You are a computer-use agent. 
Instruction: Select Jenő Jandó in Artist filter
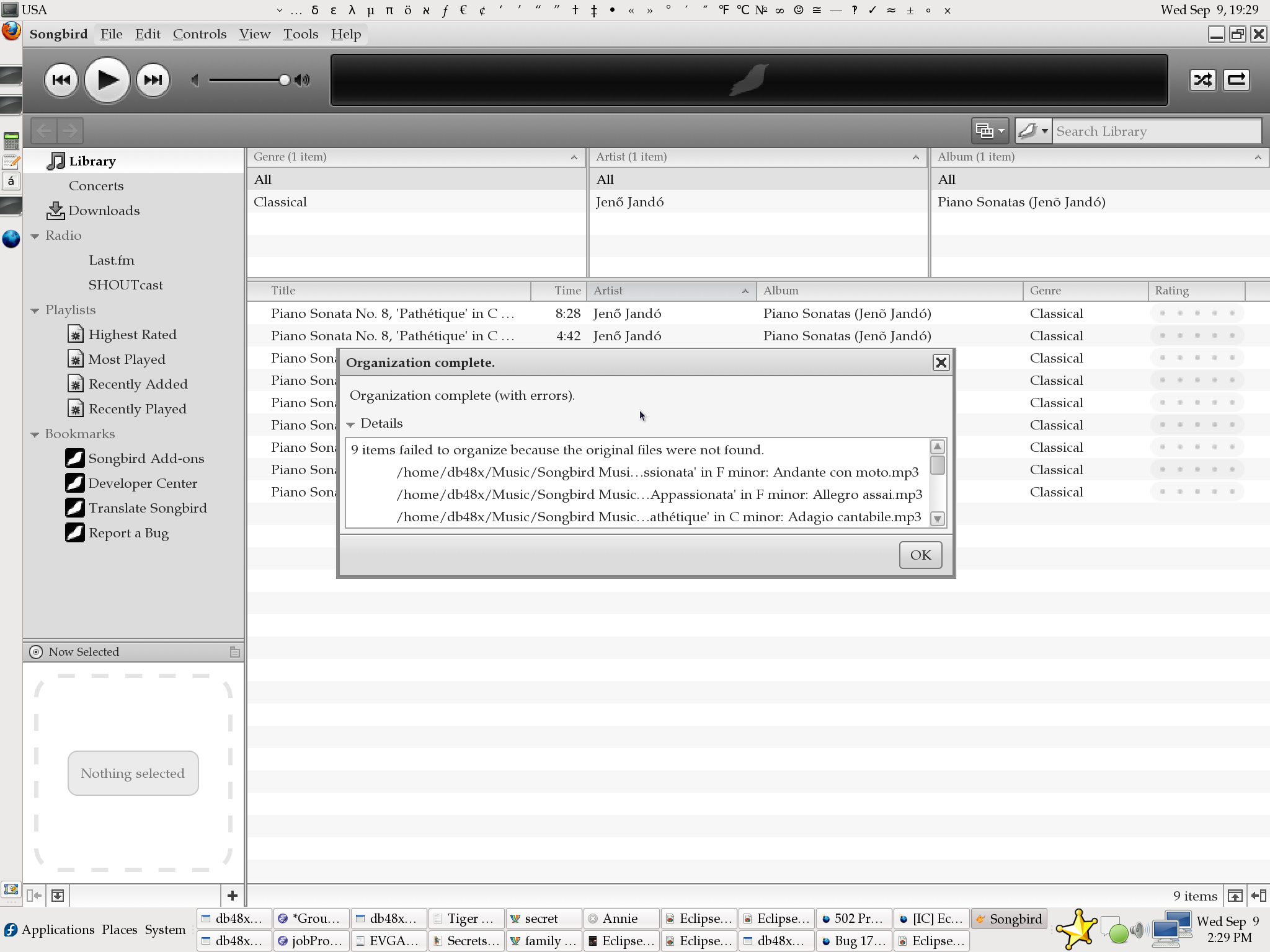[757, 201]
